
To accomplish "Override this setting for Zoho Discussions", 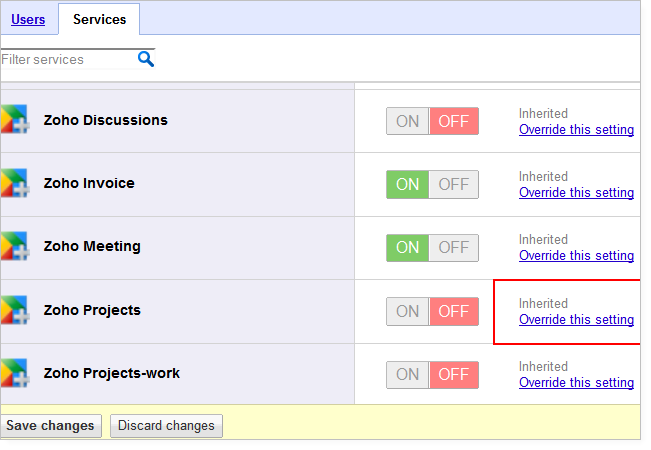I will click(x=576, y=130).
